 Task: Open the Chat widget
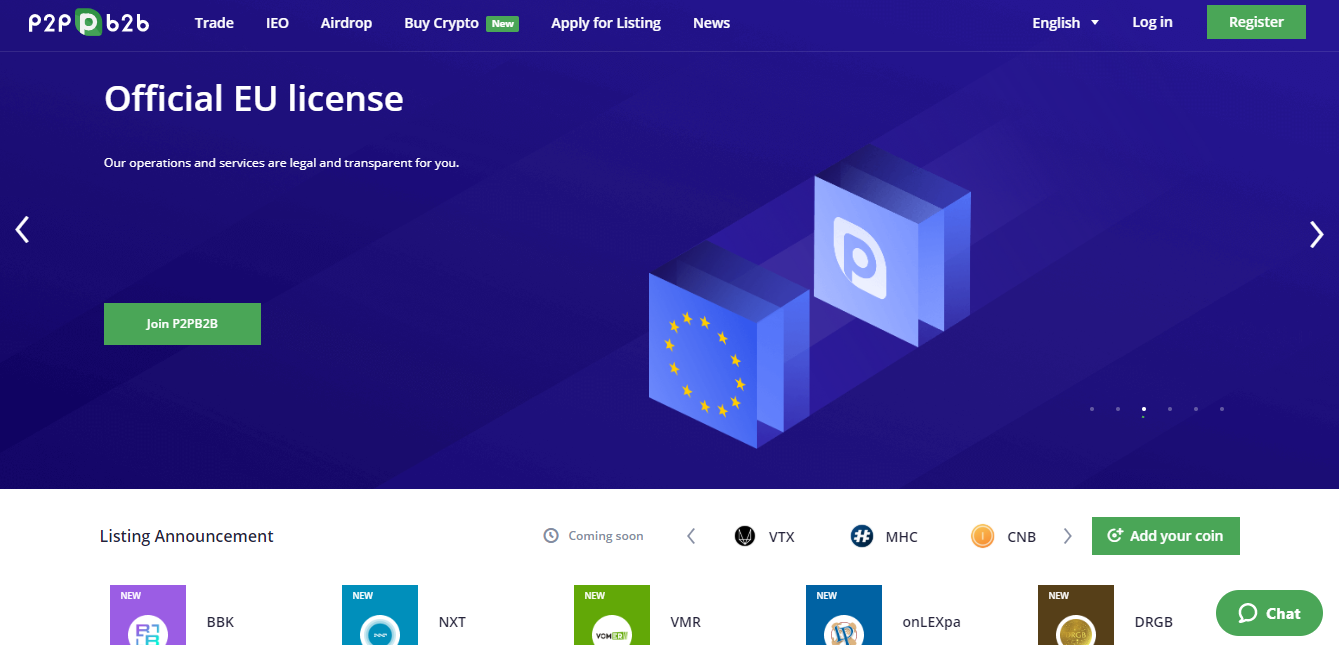pos(1269,613)
